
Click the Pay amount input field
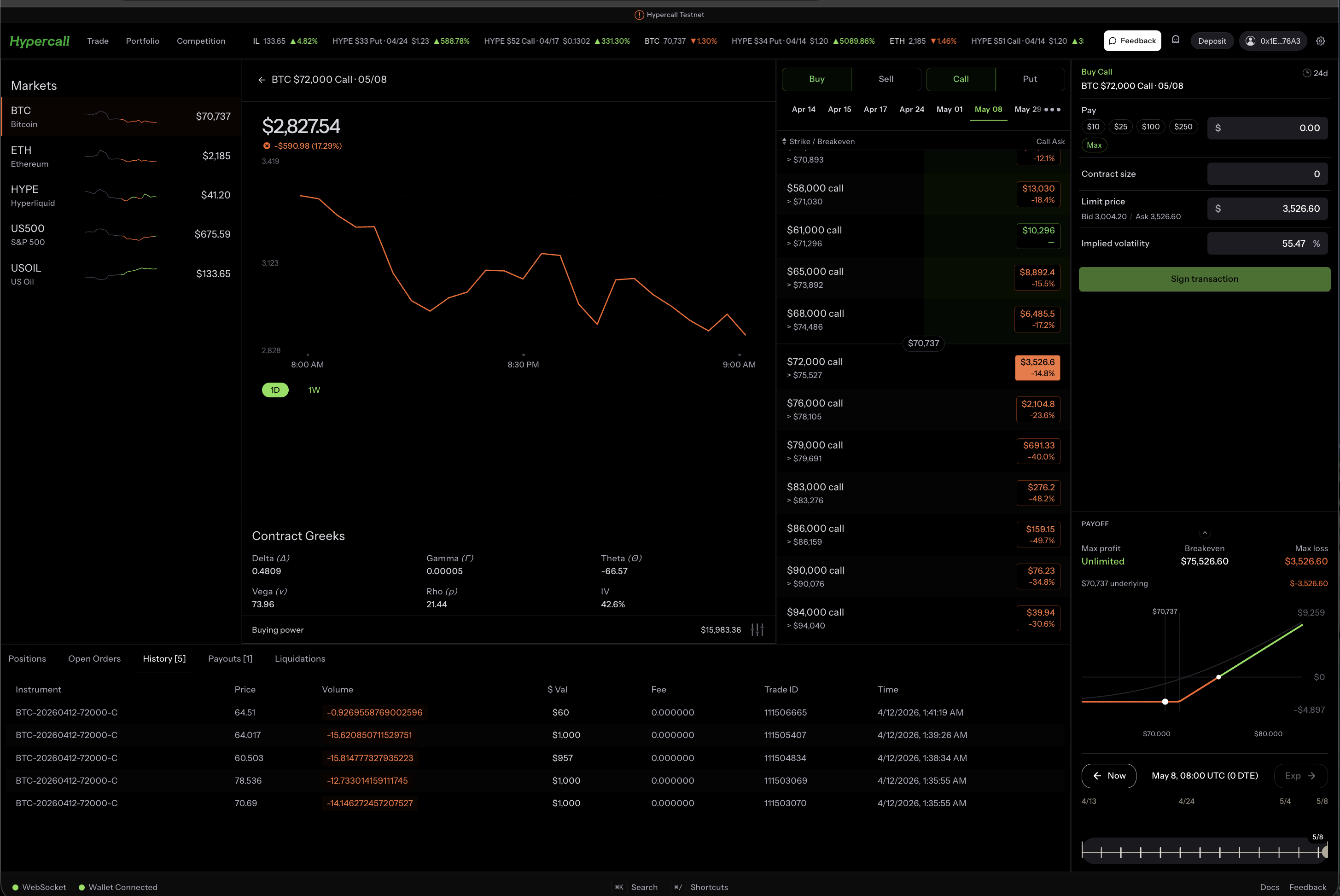tap(1267, 128)
